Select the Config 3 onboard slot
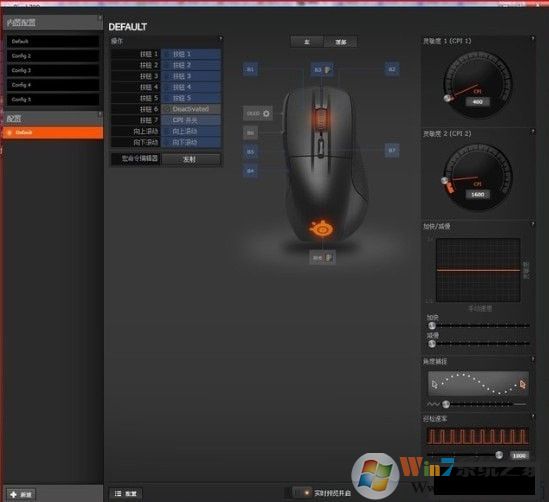Image resolution: width=549 pixels, height=502 pixels. pyautogui.click(x=53, y=70)
